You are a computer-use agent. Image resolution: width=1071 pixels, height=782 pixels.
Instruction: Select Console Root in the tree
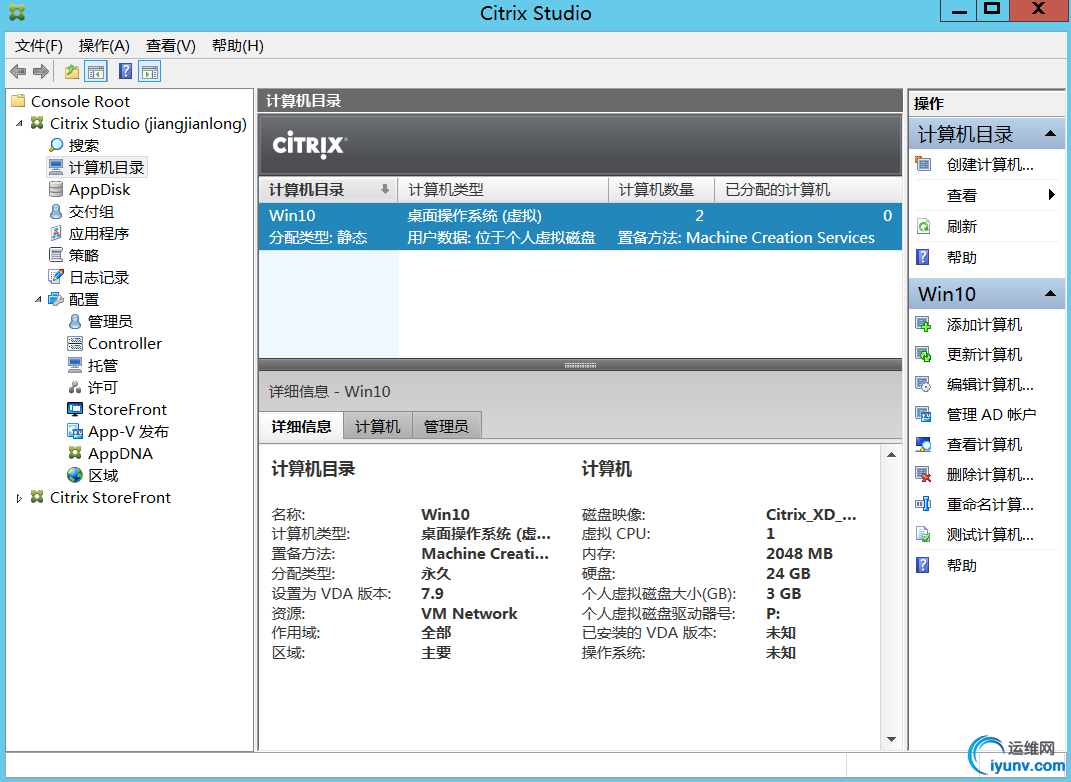[80, 102]
